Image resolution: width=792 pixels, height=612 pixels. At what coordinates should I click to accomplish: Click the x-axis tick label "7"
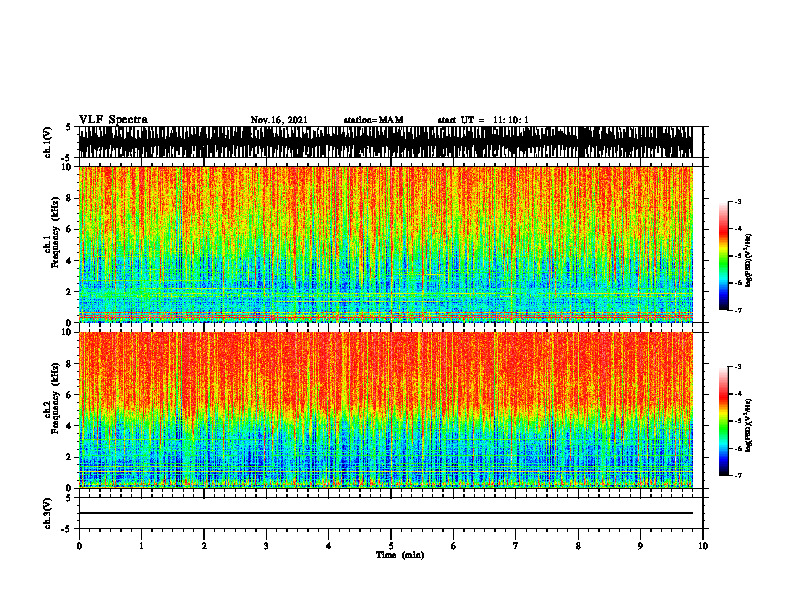point(516,546)
